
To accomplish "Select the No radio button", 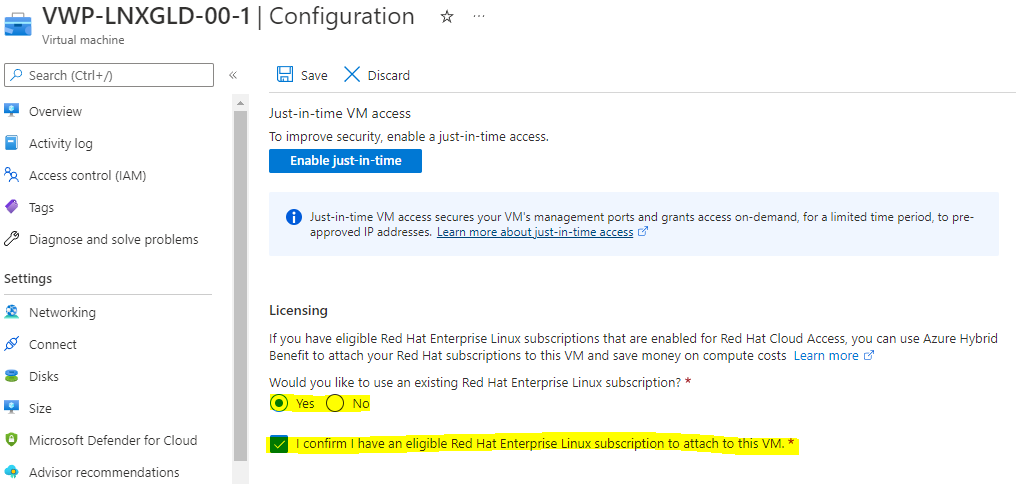I will pyautogui.click(x=335, y=403).
